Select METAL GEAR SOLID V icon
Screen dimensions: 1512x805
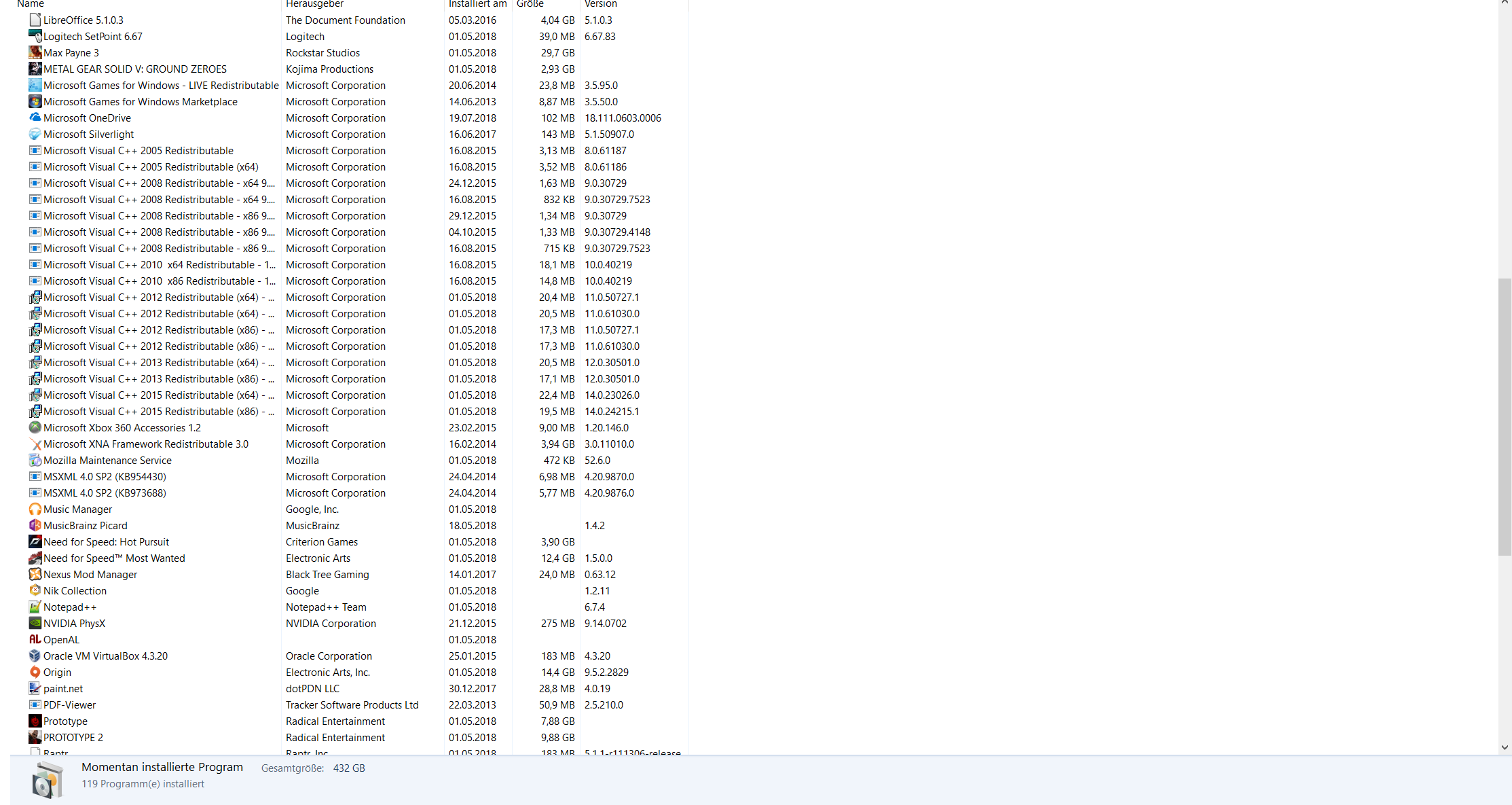35,69
